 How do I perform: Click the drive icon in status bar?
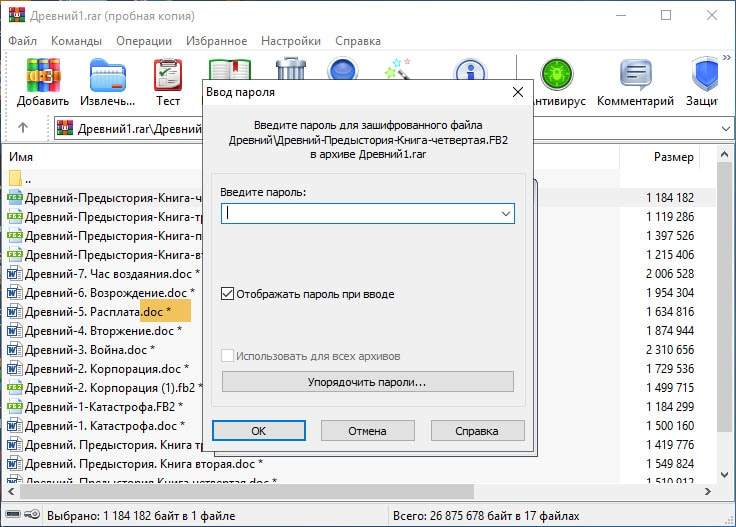(x=13, y=514)
